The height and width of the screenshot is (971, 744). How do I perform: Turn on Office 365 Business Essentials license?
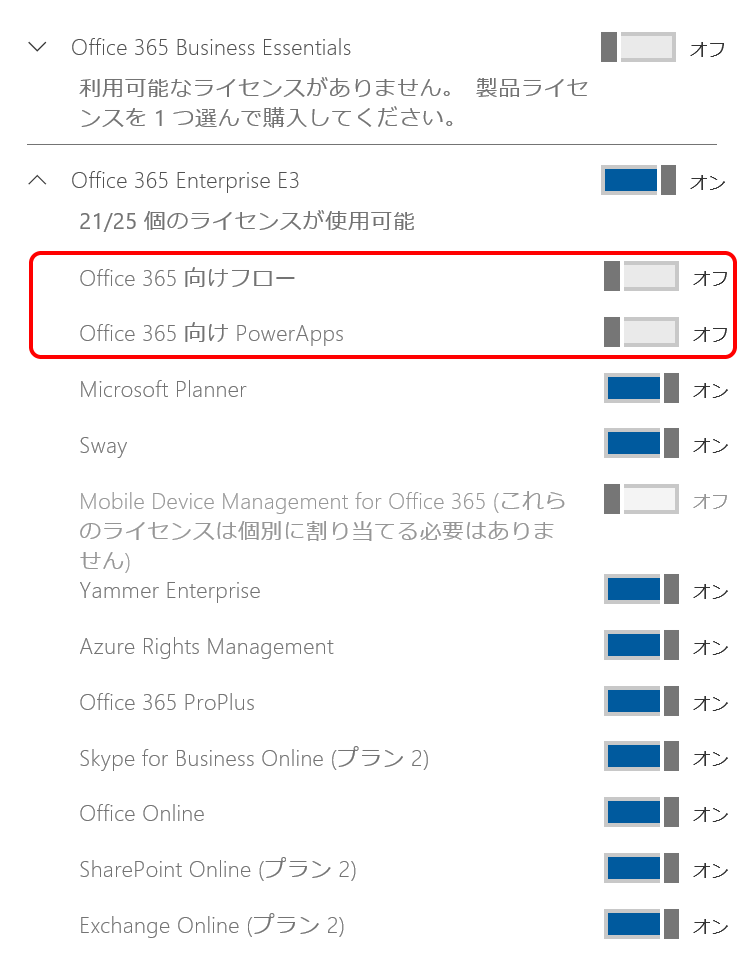pos(638,48)
